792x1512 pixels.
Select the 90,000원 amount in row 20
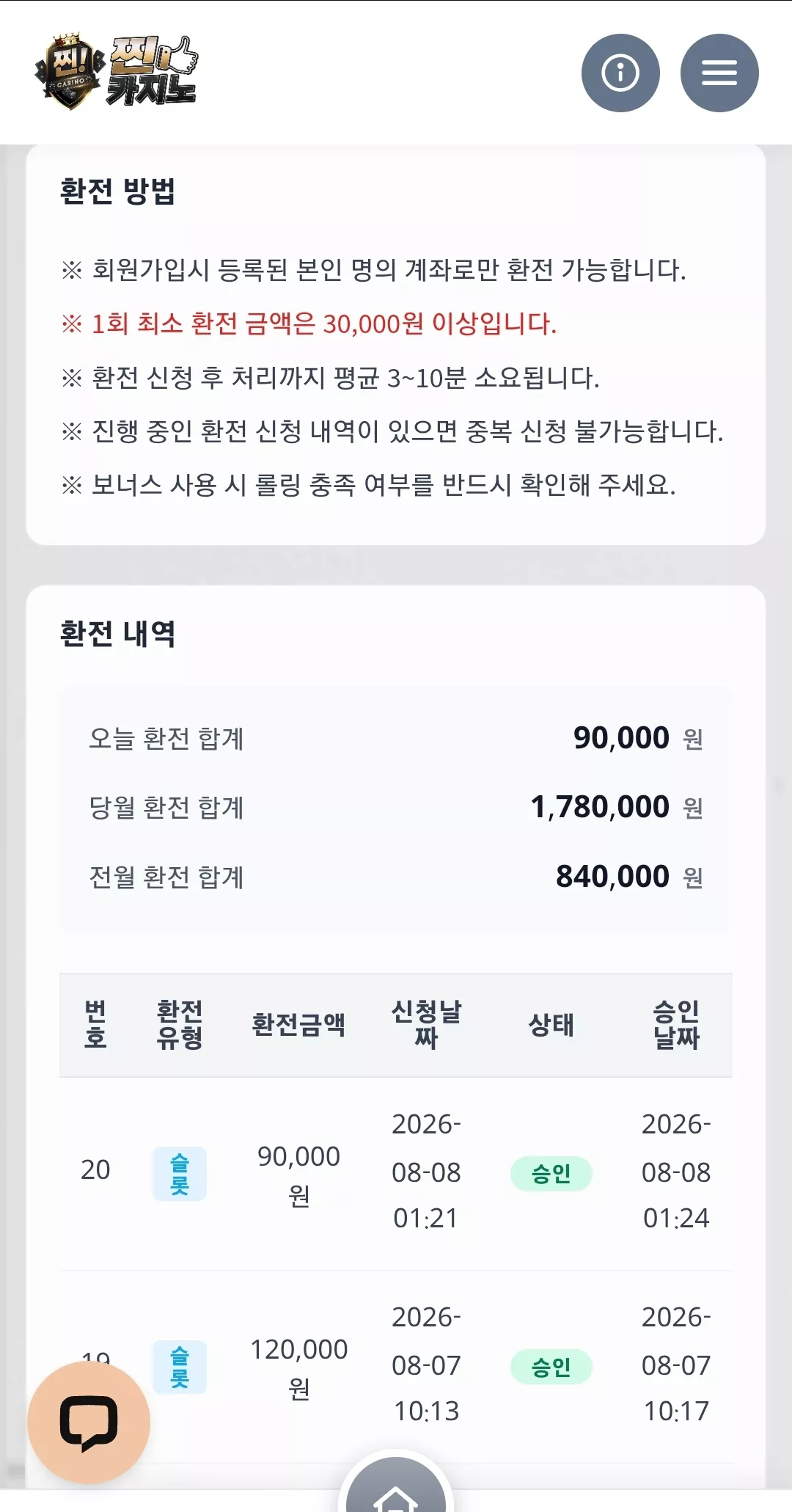pyautogui.click(x=298, y=1175)
